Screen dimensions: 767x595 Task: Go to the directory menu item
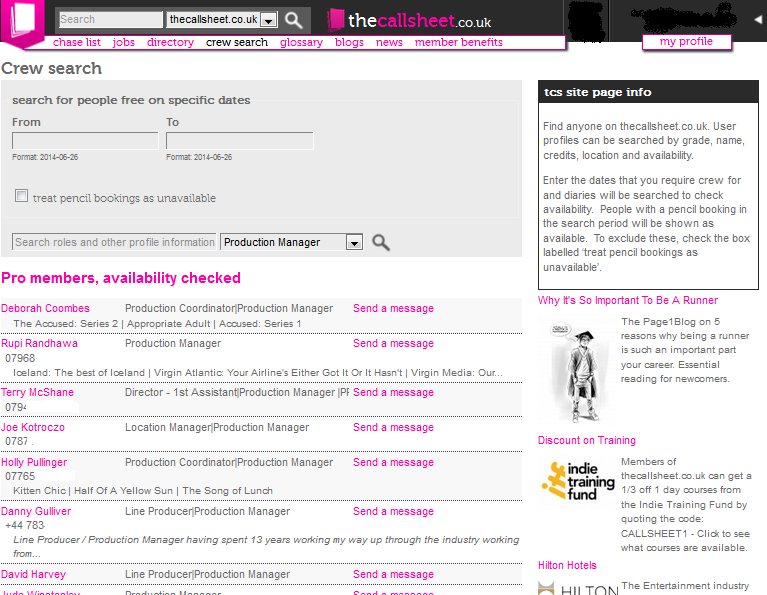click(x=170, y=42)
